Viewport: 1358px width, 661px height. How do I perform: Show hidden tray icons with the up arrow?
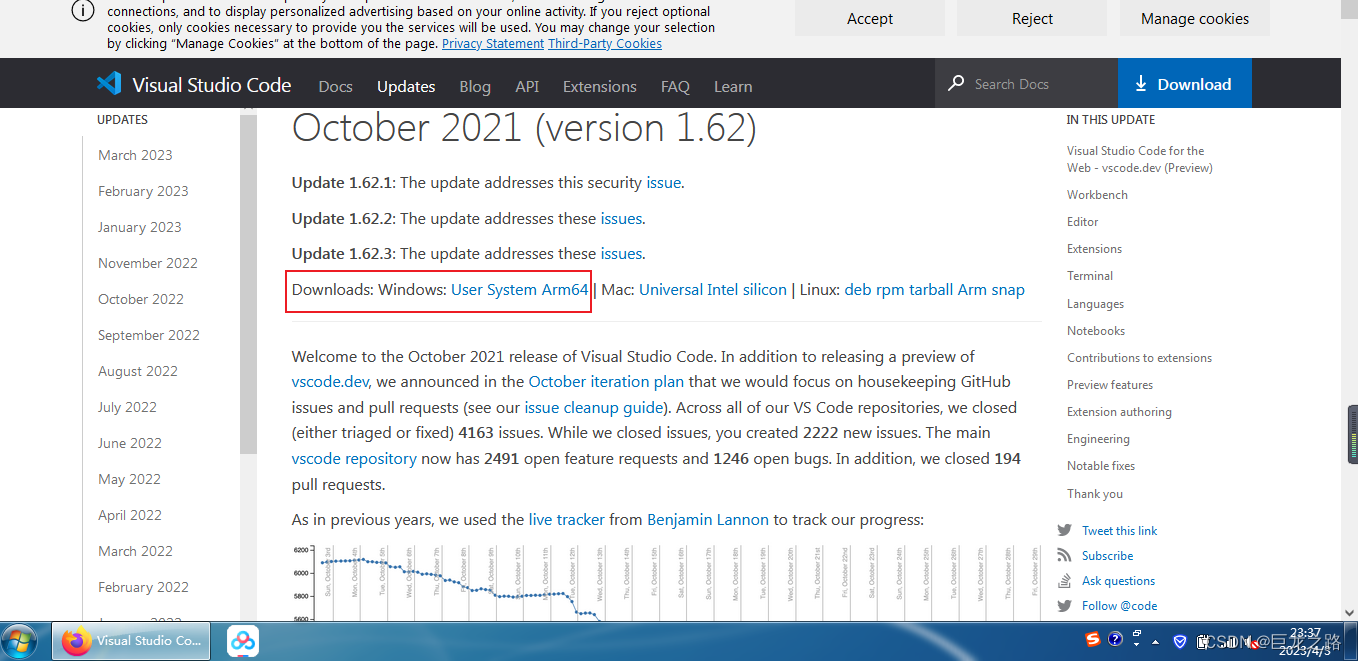[1156, 641]
